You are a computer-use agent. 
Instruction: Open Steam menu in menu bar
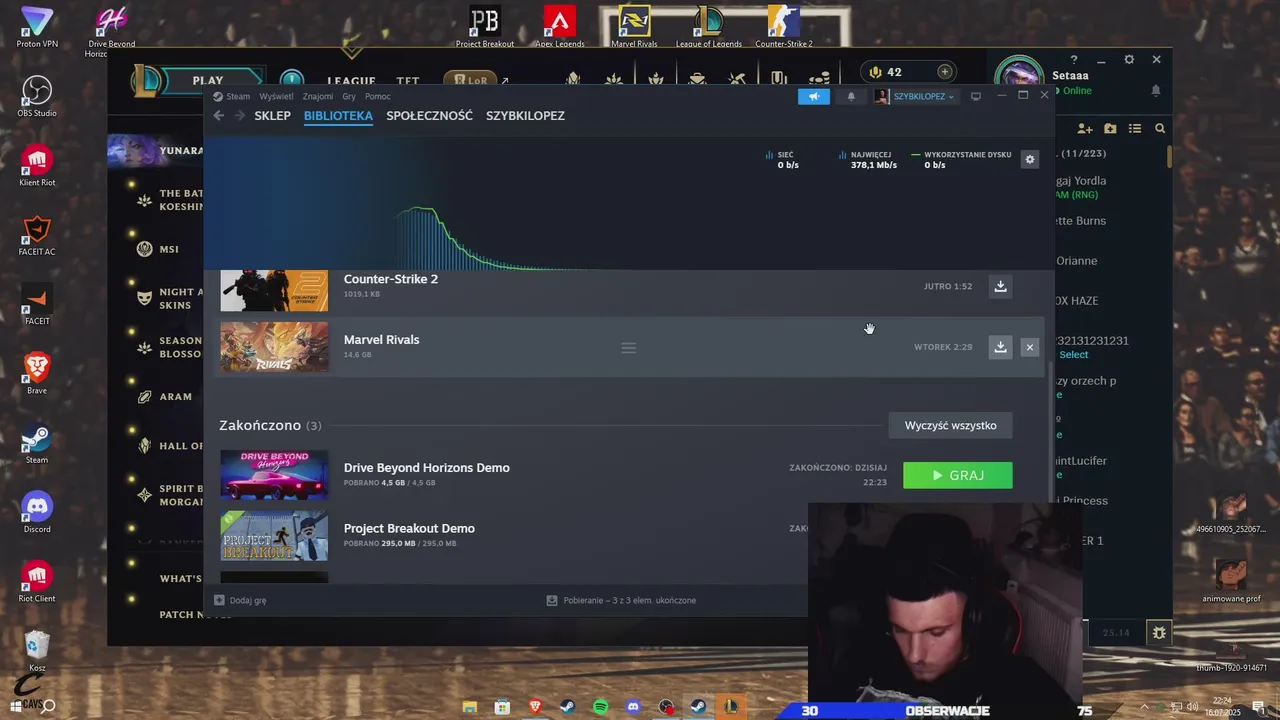coord(238,97)
